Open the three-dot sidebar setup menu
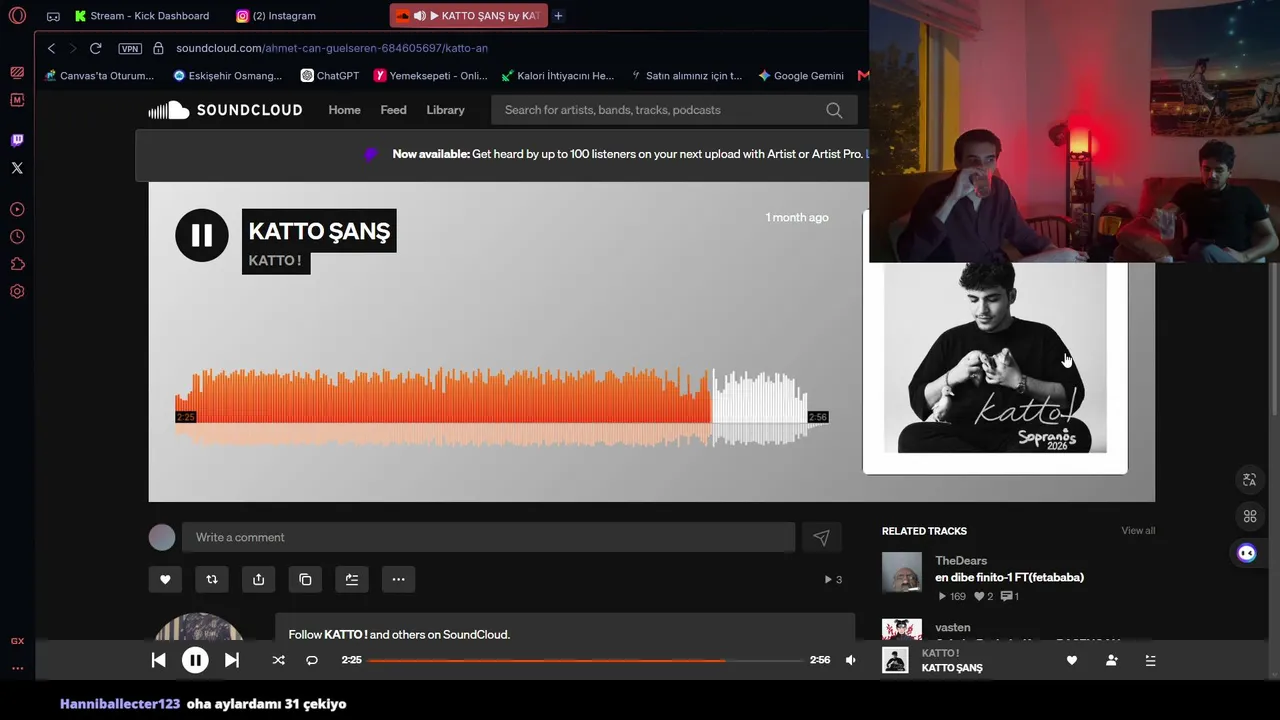 tap(17, 668)
